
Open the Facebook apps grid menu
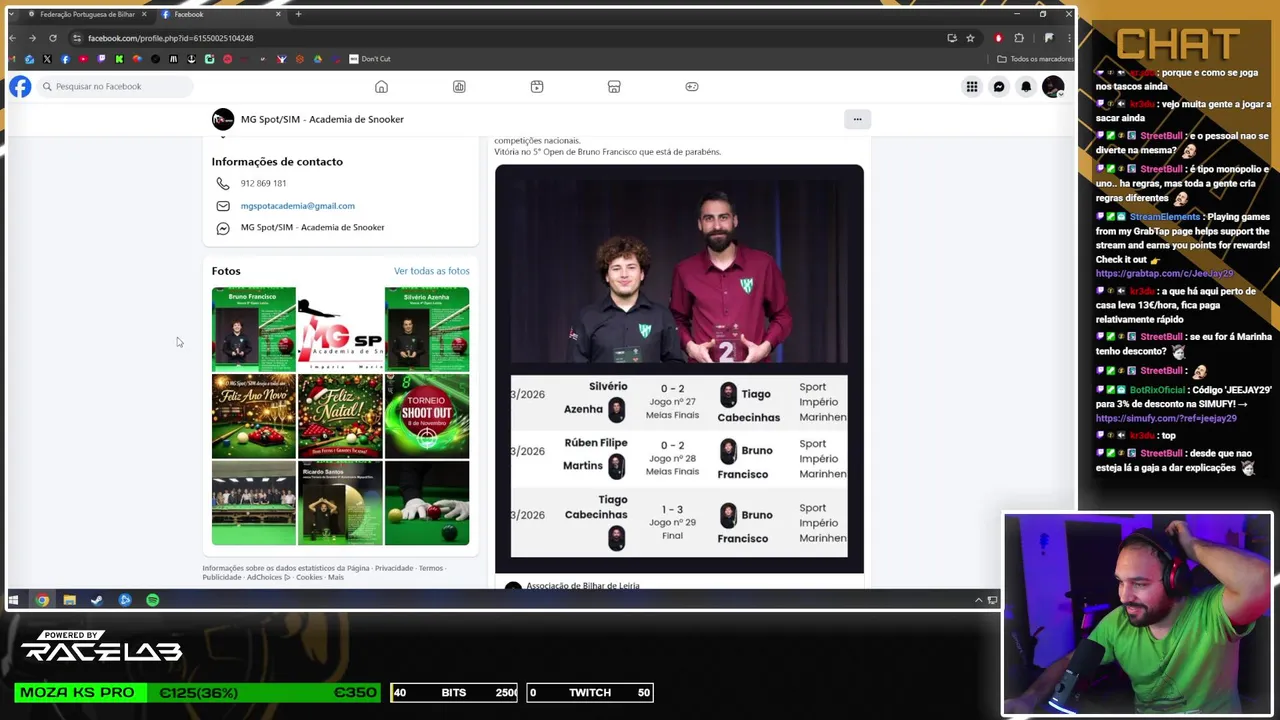[972, 87]
